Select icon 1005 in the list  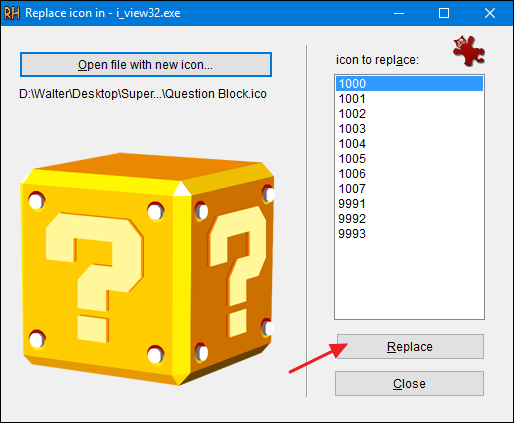tap(409, 159)
